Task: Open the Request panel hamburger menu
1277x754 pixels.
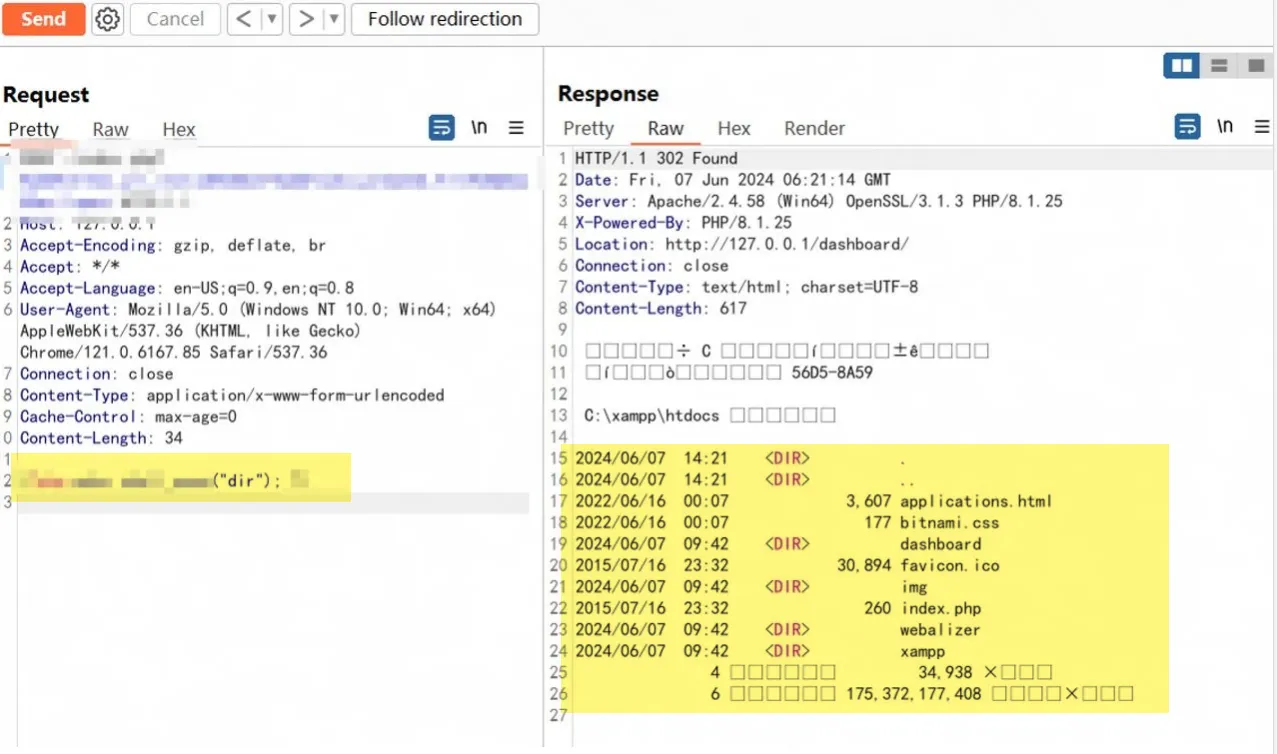Action: 516,128
